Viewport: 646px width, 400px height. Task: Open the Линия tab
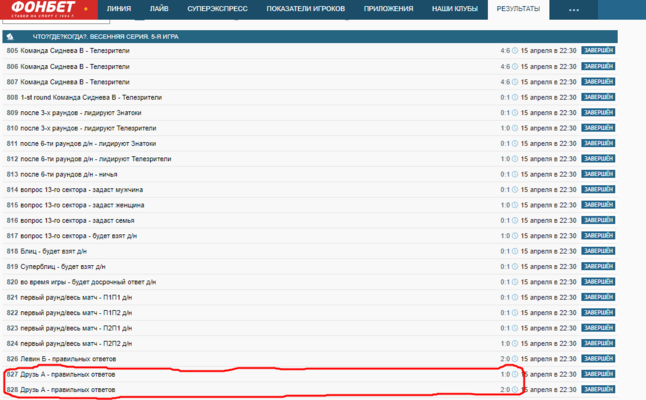pyautogui.click(x=118, y=9)
